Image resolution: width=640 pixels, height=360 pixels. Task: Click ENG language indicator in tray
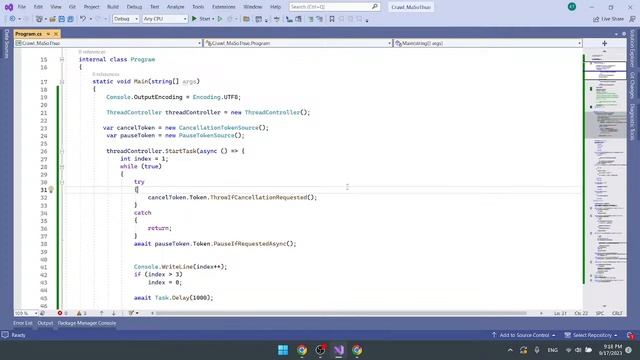click(x=553, y=350)
